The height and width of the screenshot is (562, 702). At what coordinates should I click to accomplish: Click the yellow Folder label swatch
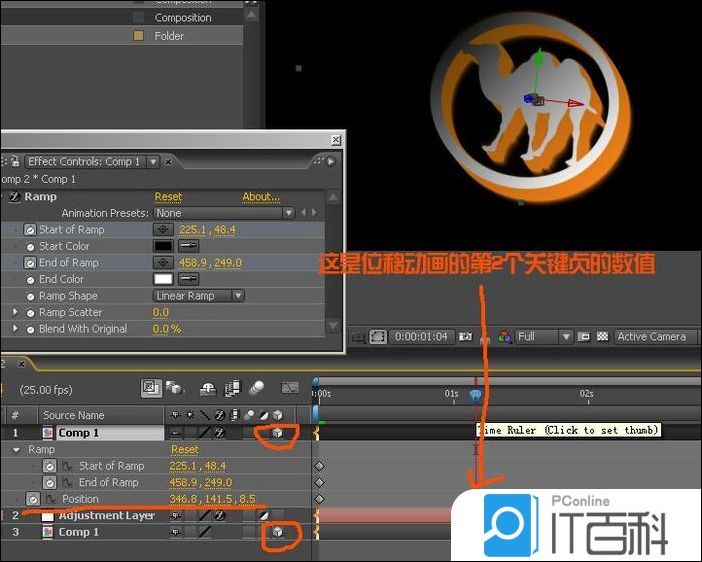tap(139, 35)
